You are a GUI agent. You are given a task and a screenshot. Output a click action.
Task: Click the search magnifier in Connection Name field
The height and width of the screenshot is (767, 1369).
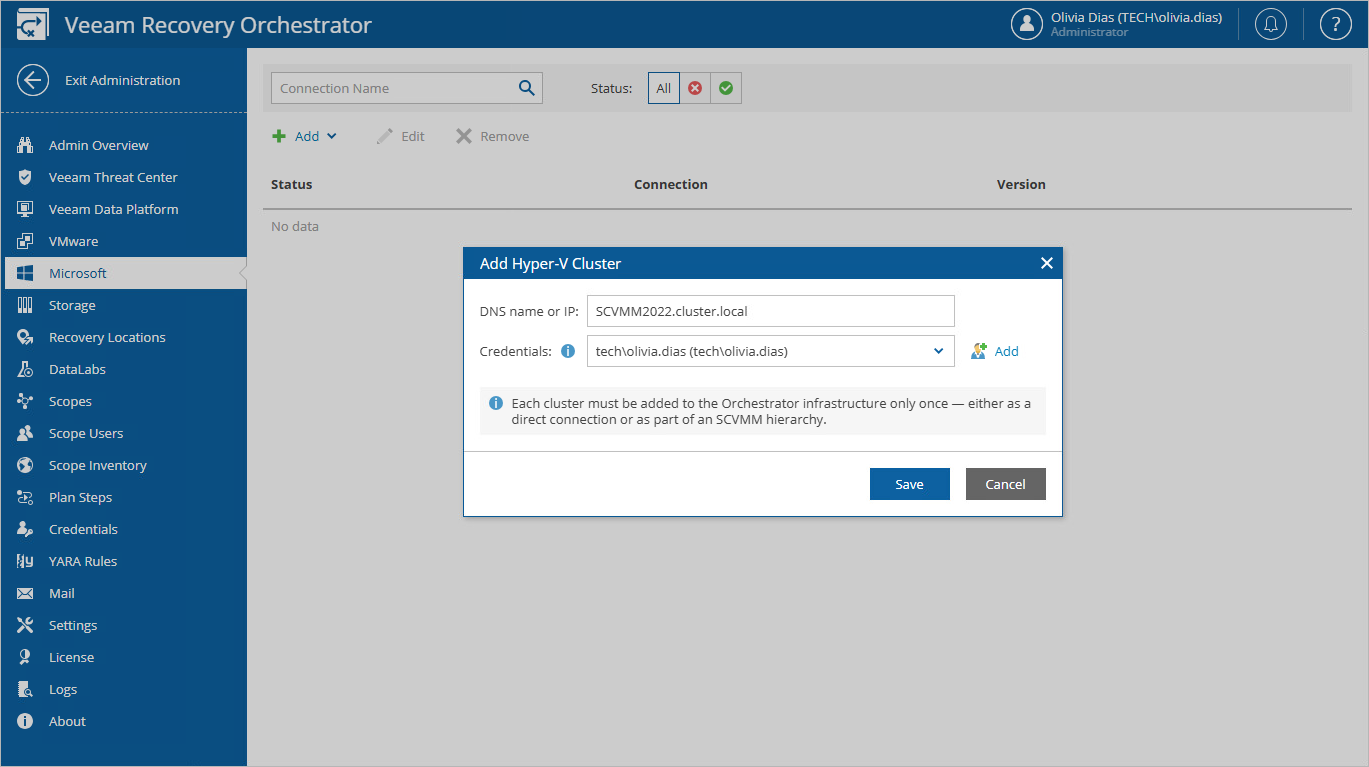click(526, 88)
